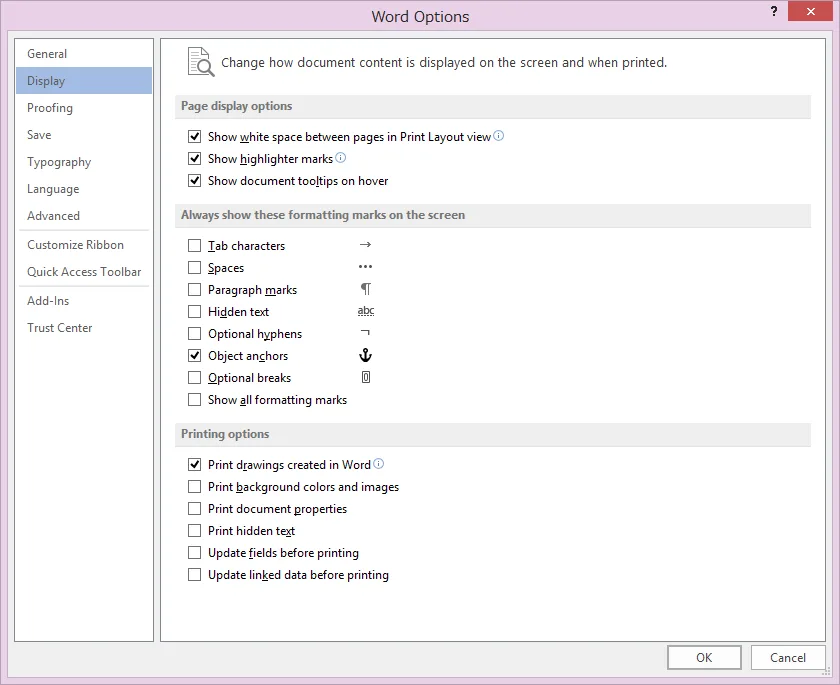840x685 pixels.
Task: Uncheck Object anchors checkbox
Action: pyautogui.click(x=194, y=356)
